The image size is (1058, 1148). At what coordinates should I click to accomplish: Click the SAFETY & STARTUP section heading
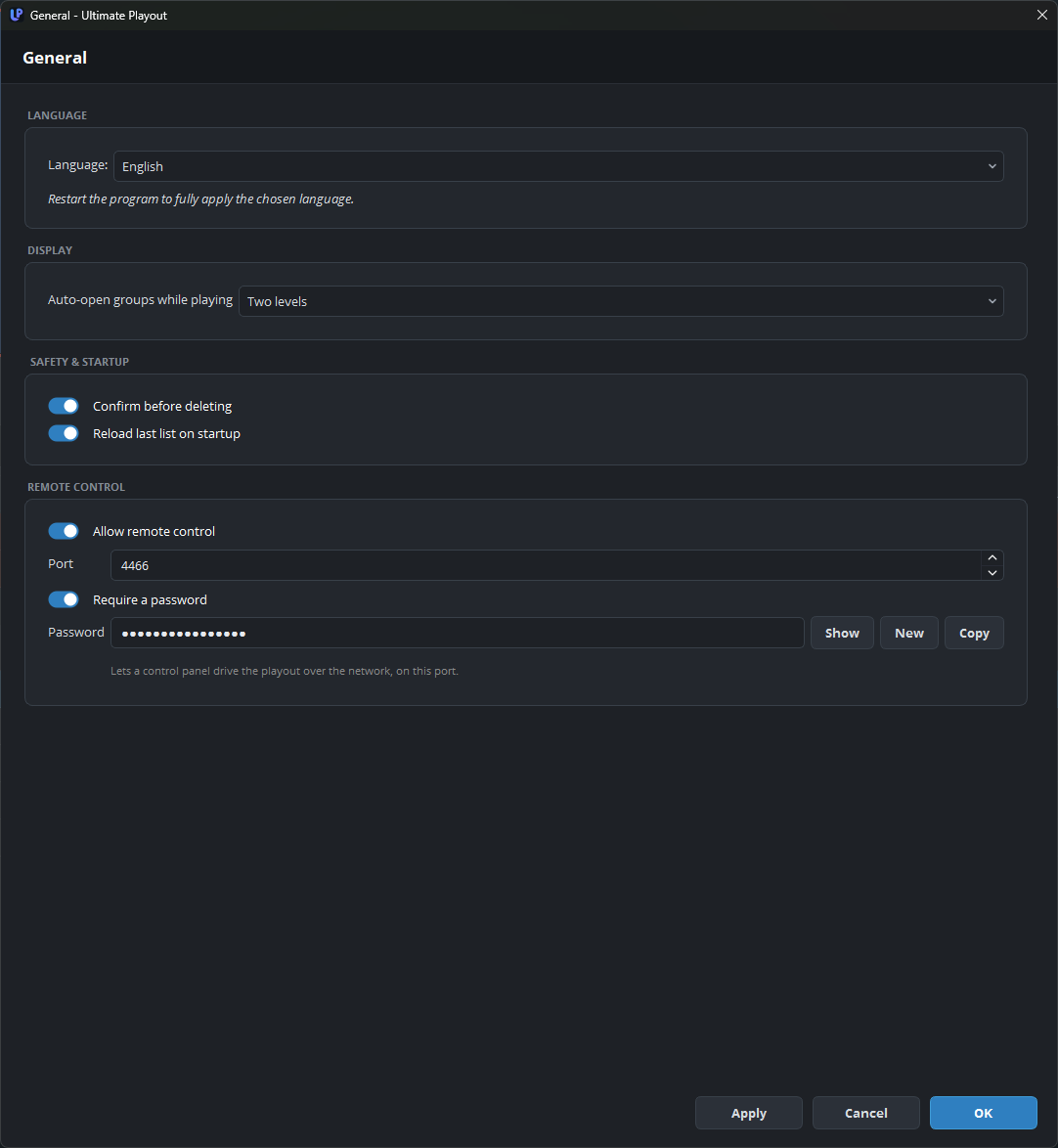[79, 362]
